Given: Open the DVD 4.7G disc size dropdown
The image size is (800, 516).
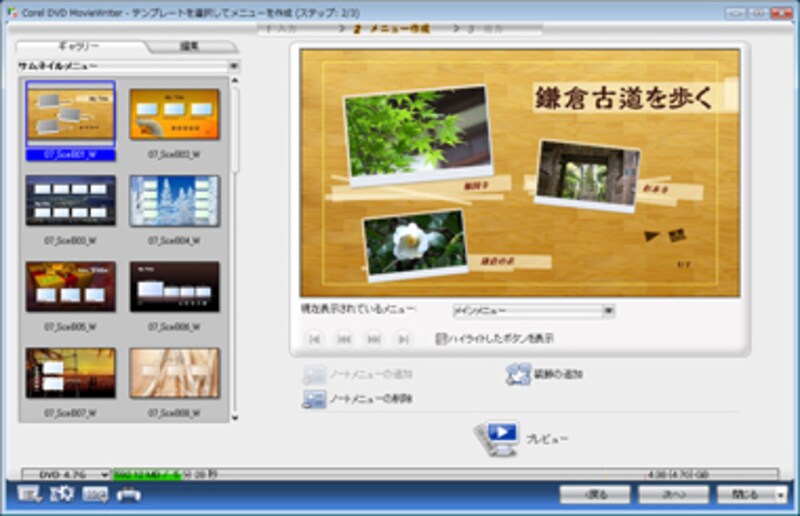Looking at the screenshot, I should [x=104, y=474].
